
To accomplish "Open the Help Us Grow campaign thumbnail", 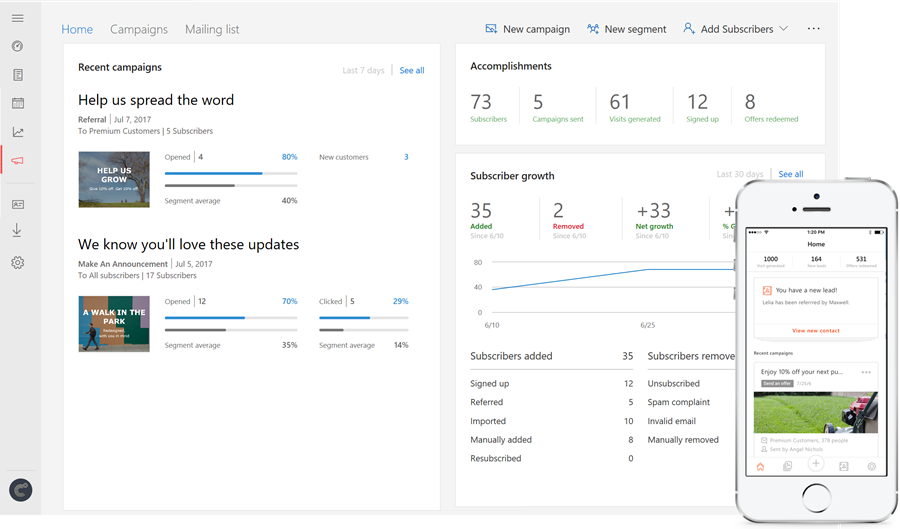I will coord(114,180).
